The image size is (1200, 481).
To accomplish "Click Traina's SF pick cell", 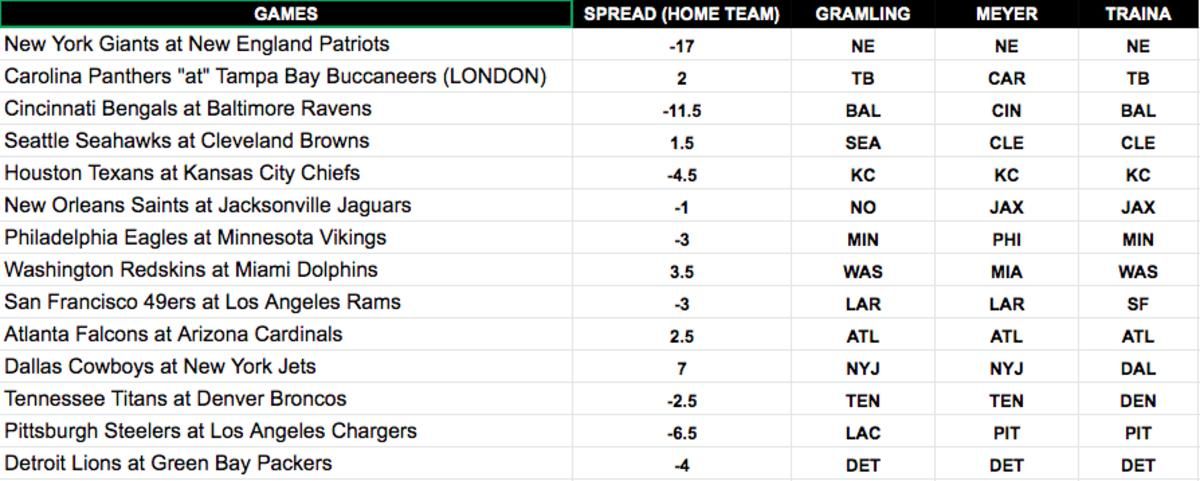I will point(1139,303).
